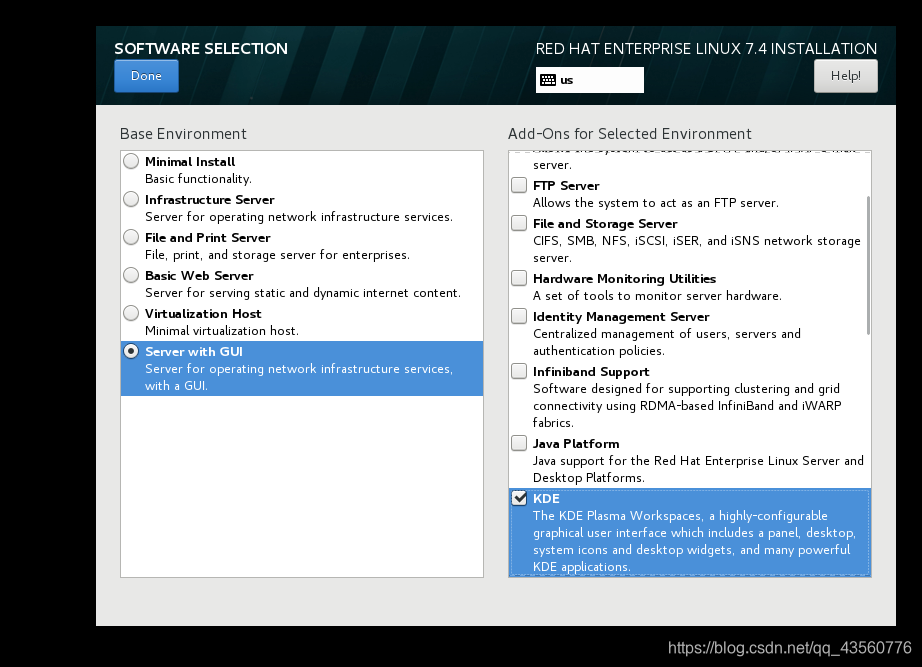Click the 'Basic Web Server' label
The image size is (922, 667).
click(x=199, y=276)
